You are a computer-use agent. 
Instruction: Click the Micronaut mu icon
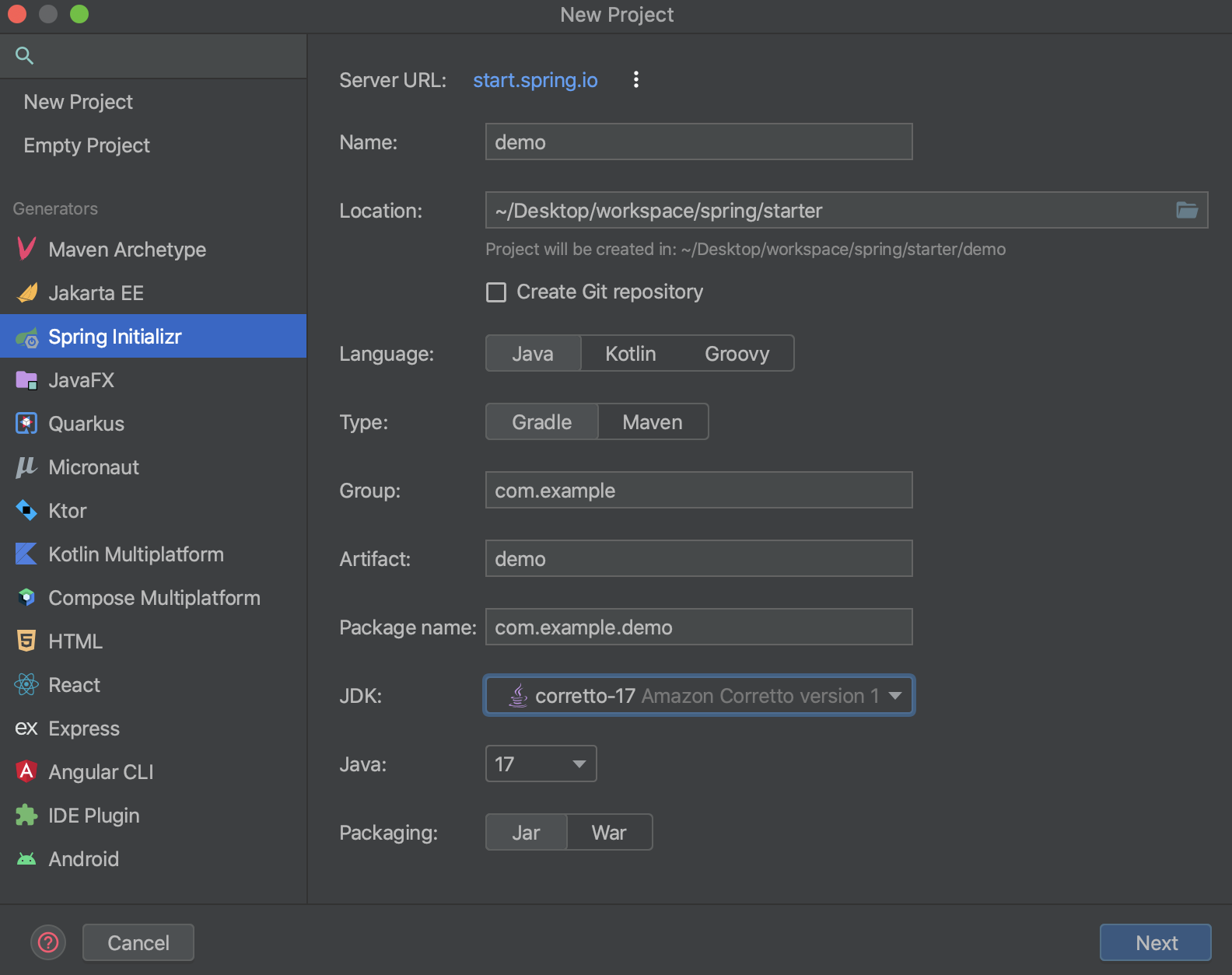(26, 467)
